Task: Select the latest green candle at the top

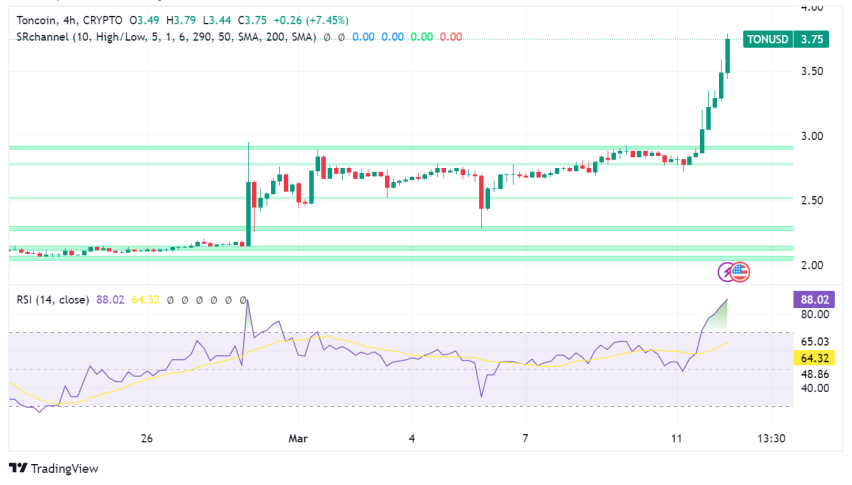Action: (727, 55)
